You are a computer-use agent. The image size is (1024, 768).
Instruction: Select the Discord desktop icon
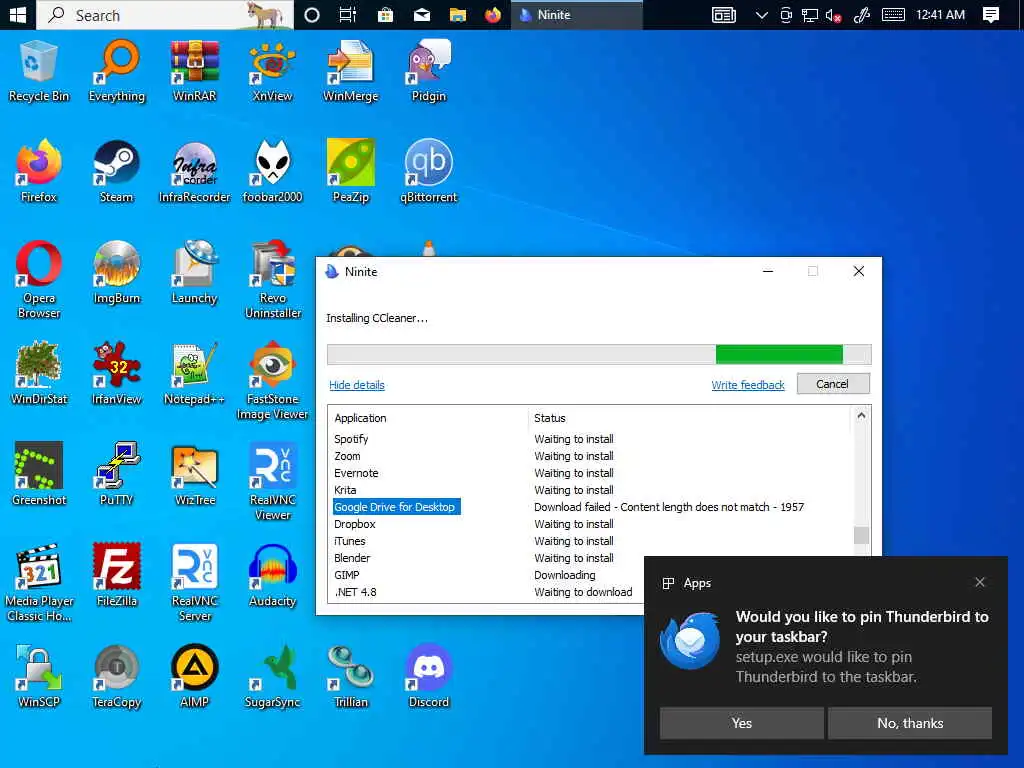428,677
